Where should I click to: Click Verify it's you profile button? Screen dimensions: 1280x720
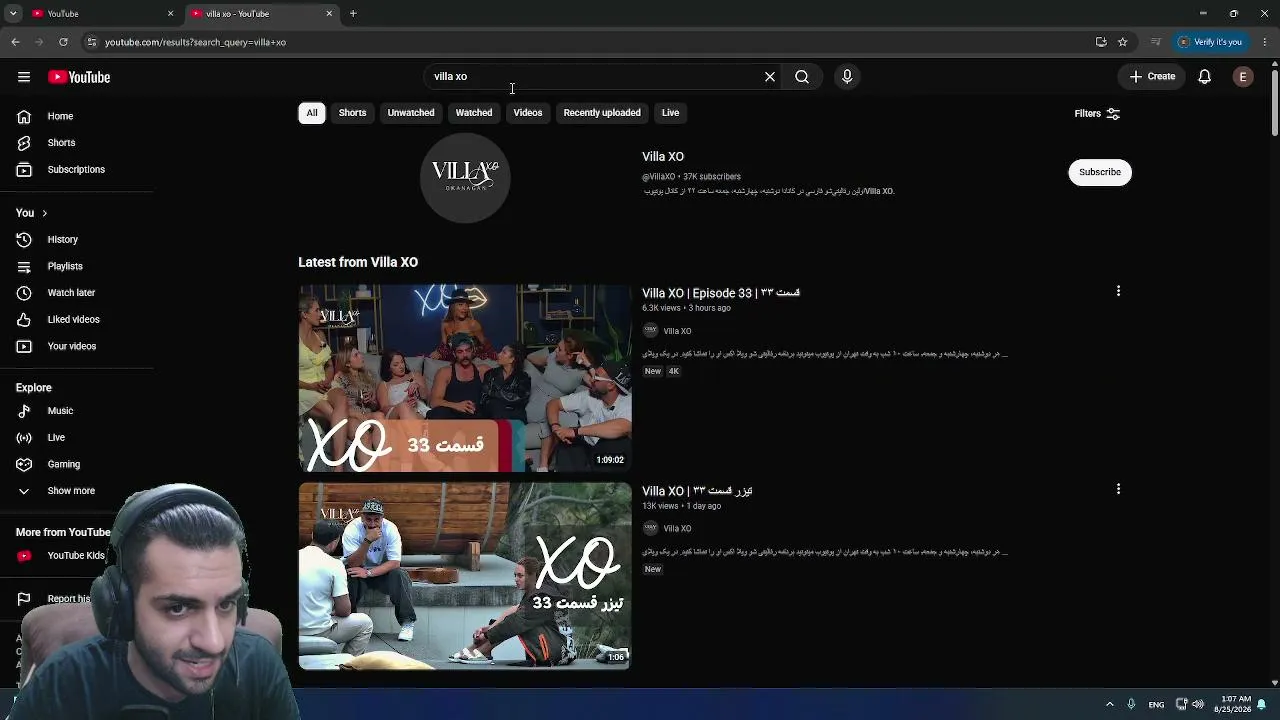pyautogui.click(x=1210, y=42)
